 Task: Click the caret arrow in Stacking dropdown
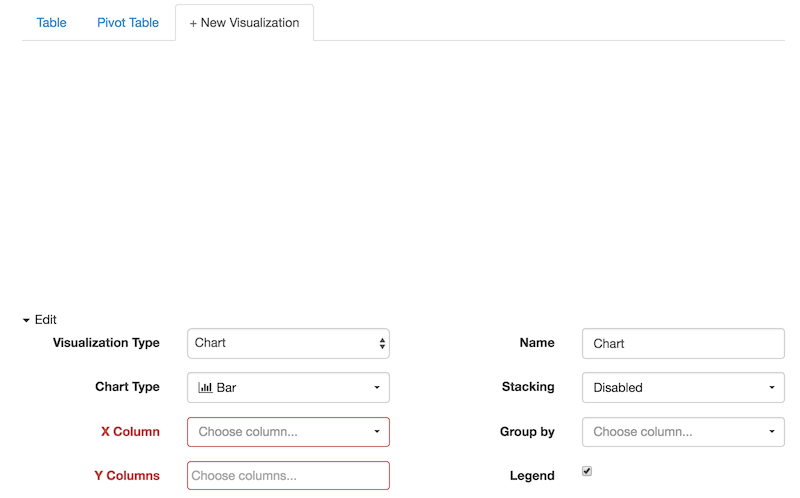click(x=771, y=388)
